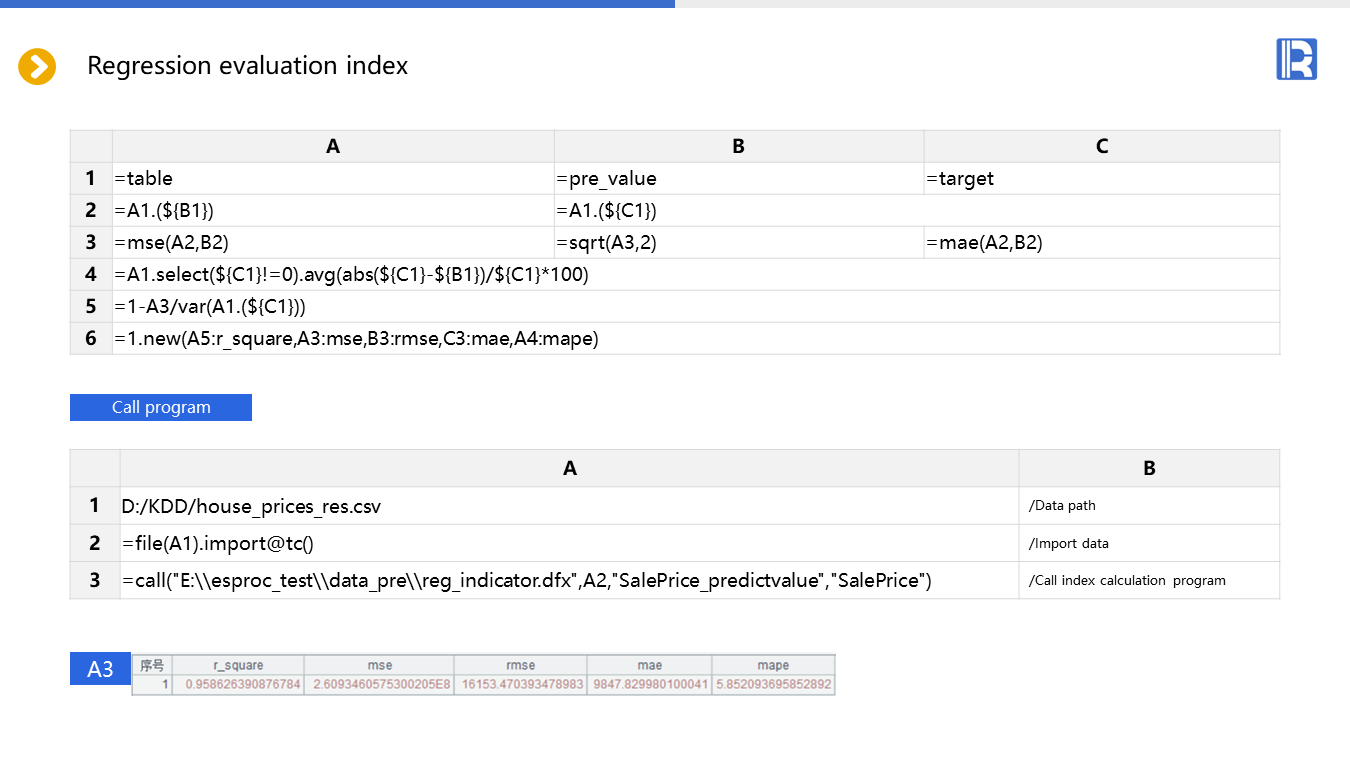The image size is (1350, 759).
Task: Click the =target cell
Action: [1101, 178]
